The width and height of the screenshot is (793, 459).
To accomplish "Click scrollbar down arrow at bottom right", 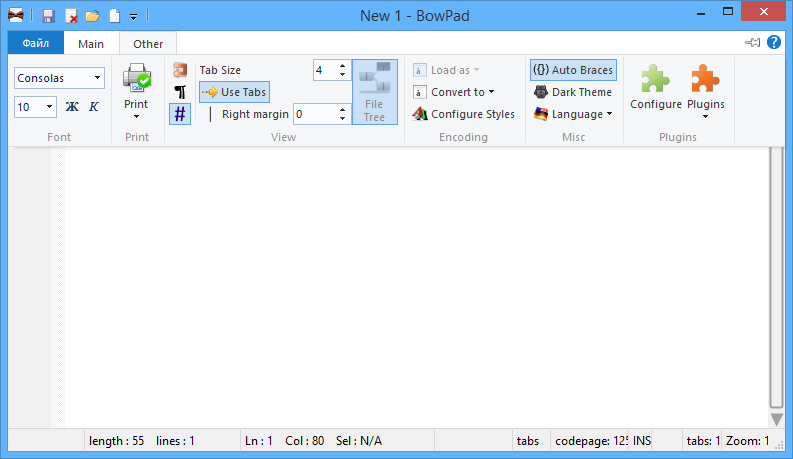I will tap(777, 420).
